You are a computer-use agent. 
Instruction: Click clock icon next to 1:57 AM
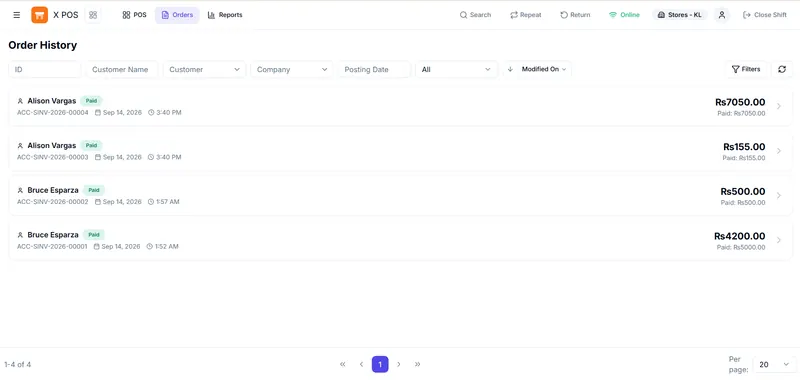tap(151, 202)
